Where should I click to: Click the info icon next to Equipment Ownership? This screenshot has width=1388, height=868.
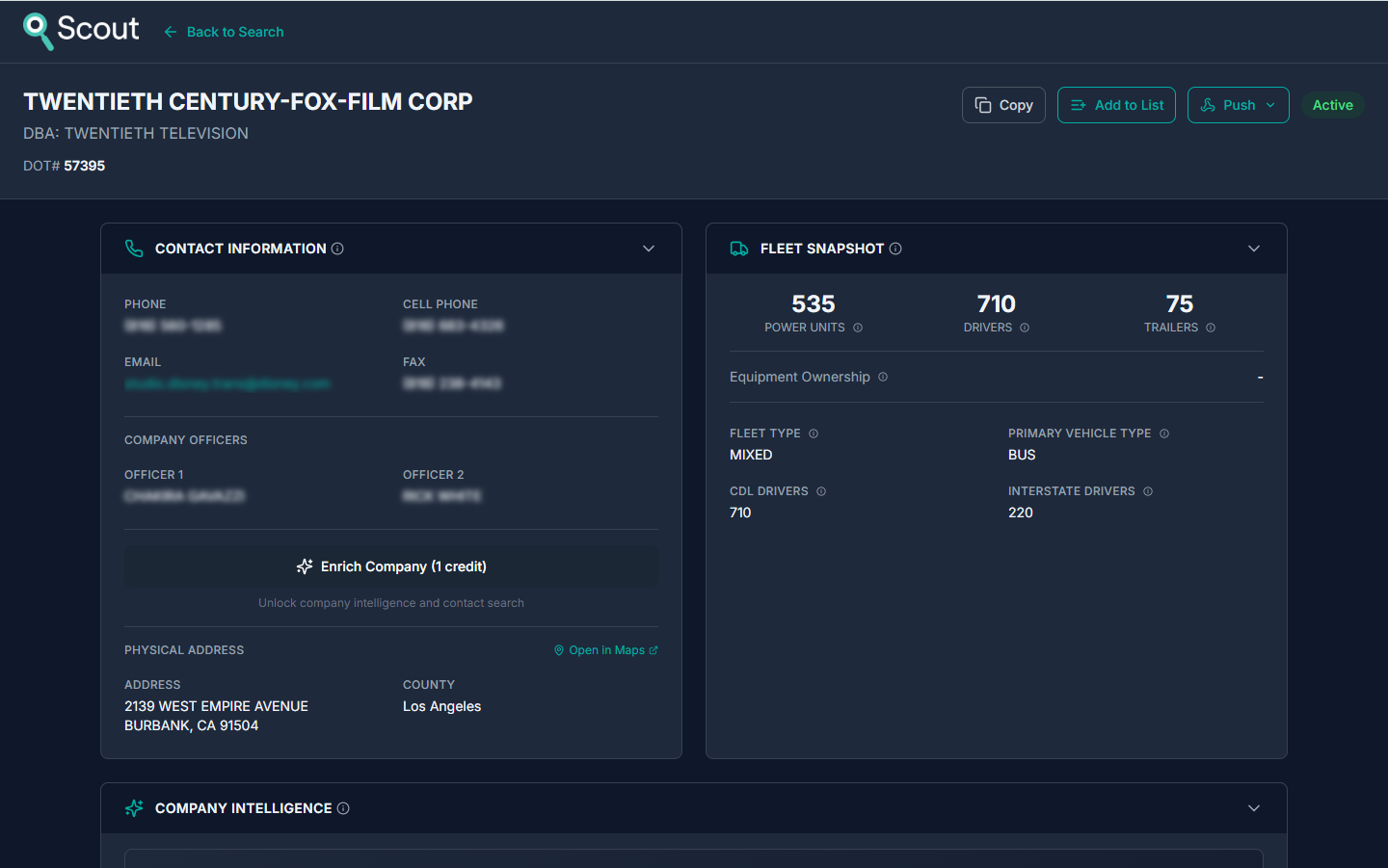tap(882, 377)
